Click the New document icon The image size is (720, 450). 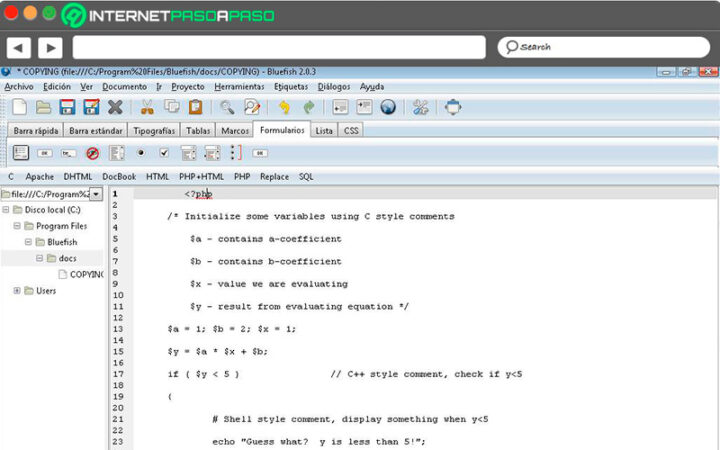click(20, 107)
